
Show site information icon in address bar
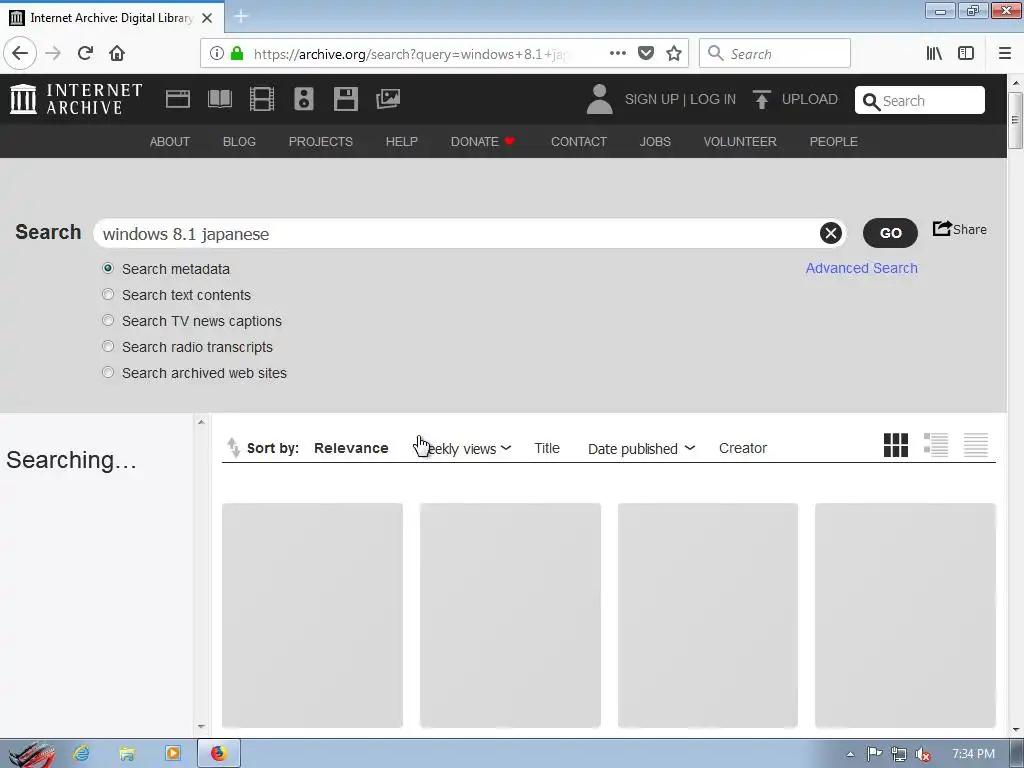(x=217, y=54)
